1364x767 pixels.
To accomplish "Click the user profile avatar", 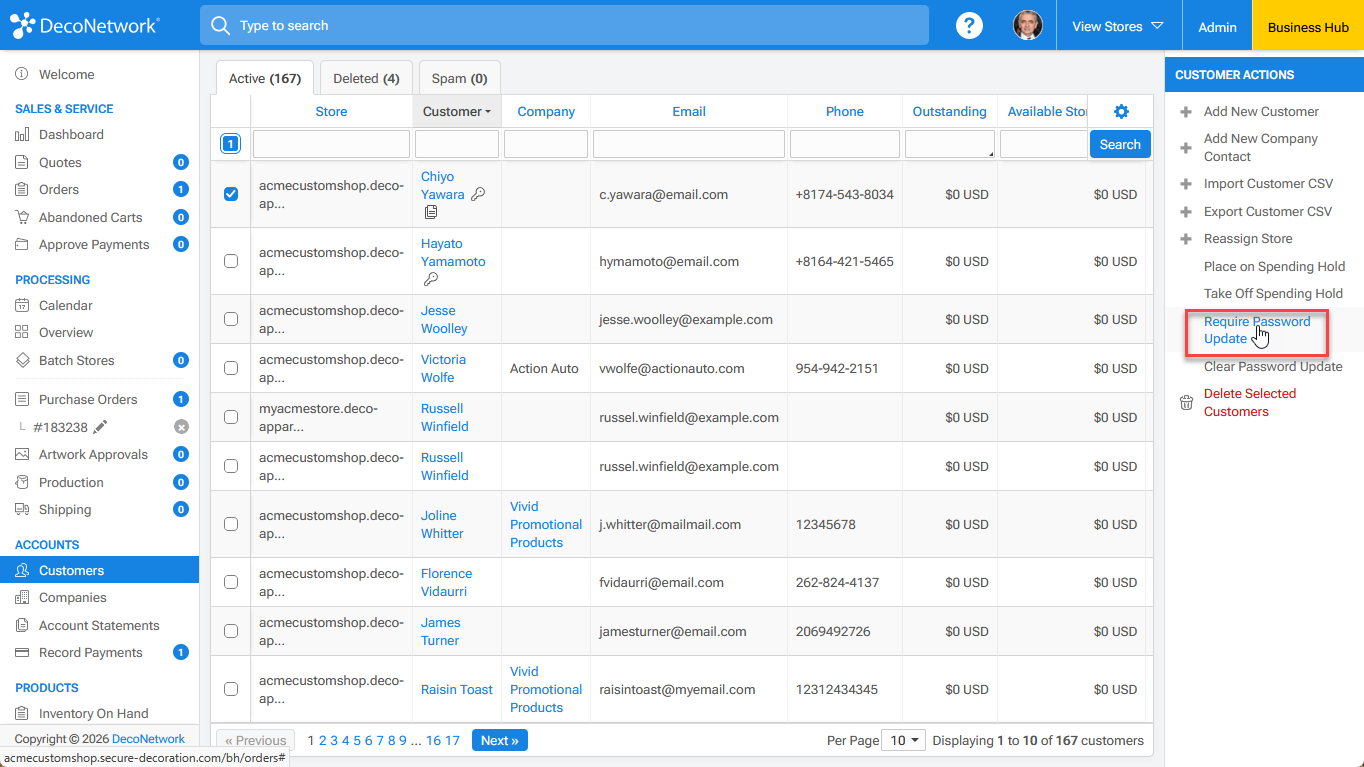I will tap(1028, 26).
